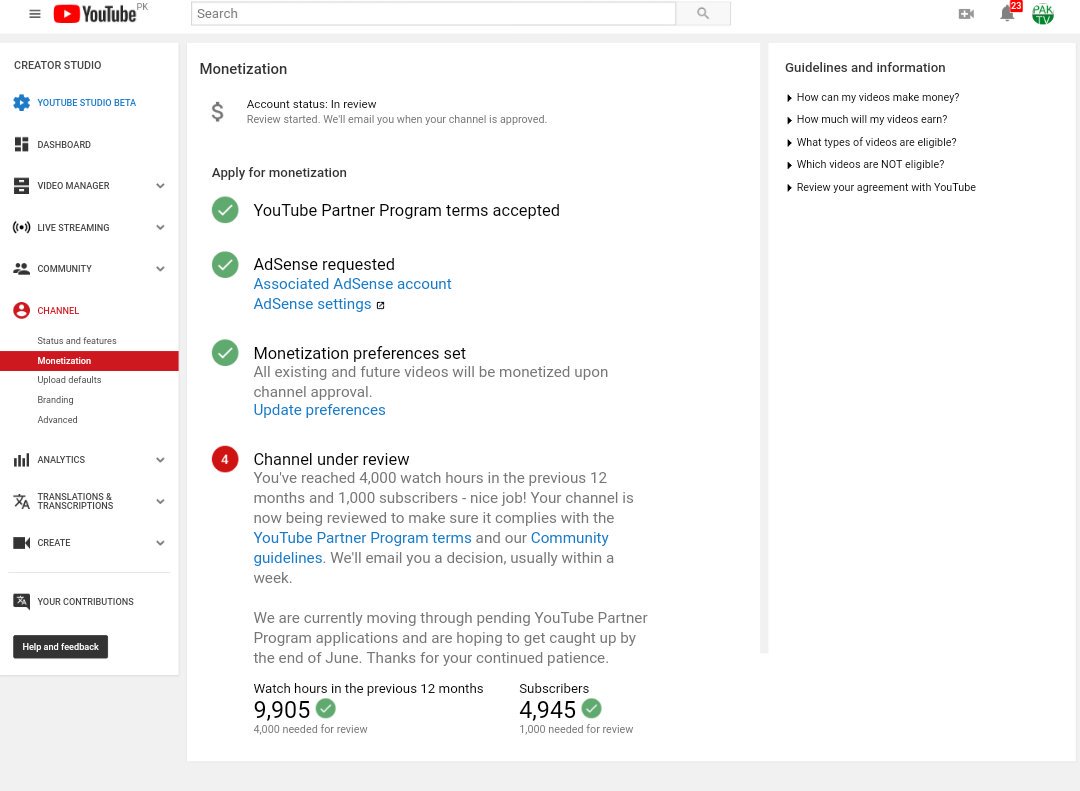Screen dimensions: 1080x791
Task: Click the Translations & Transcriptions icon
Action: coord(21,501)
